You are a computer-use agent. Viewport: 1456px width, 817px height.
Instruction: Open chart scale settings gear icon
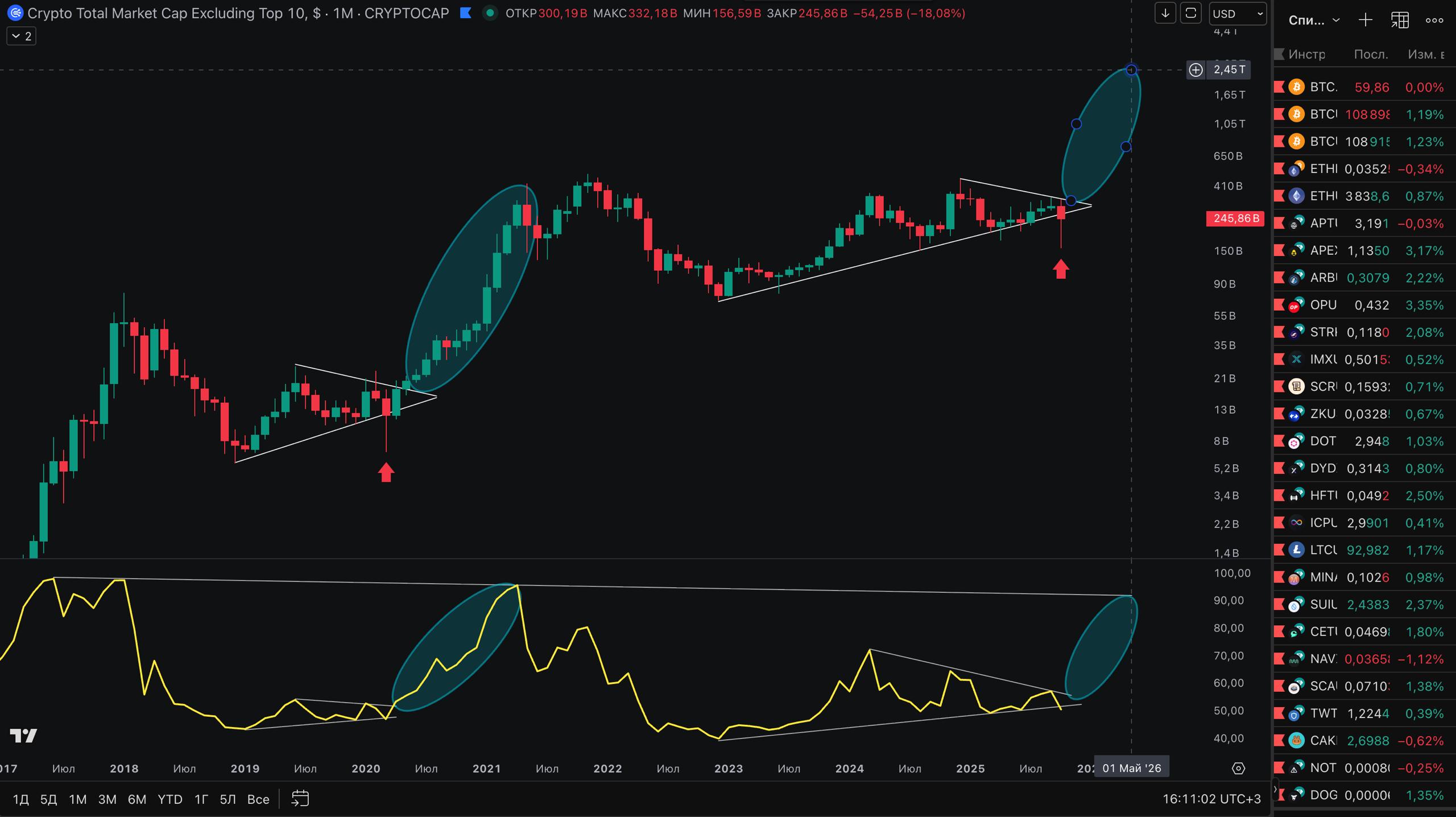point(1238,769)
